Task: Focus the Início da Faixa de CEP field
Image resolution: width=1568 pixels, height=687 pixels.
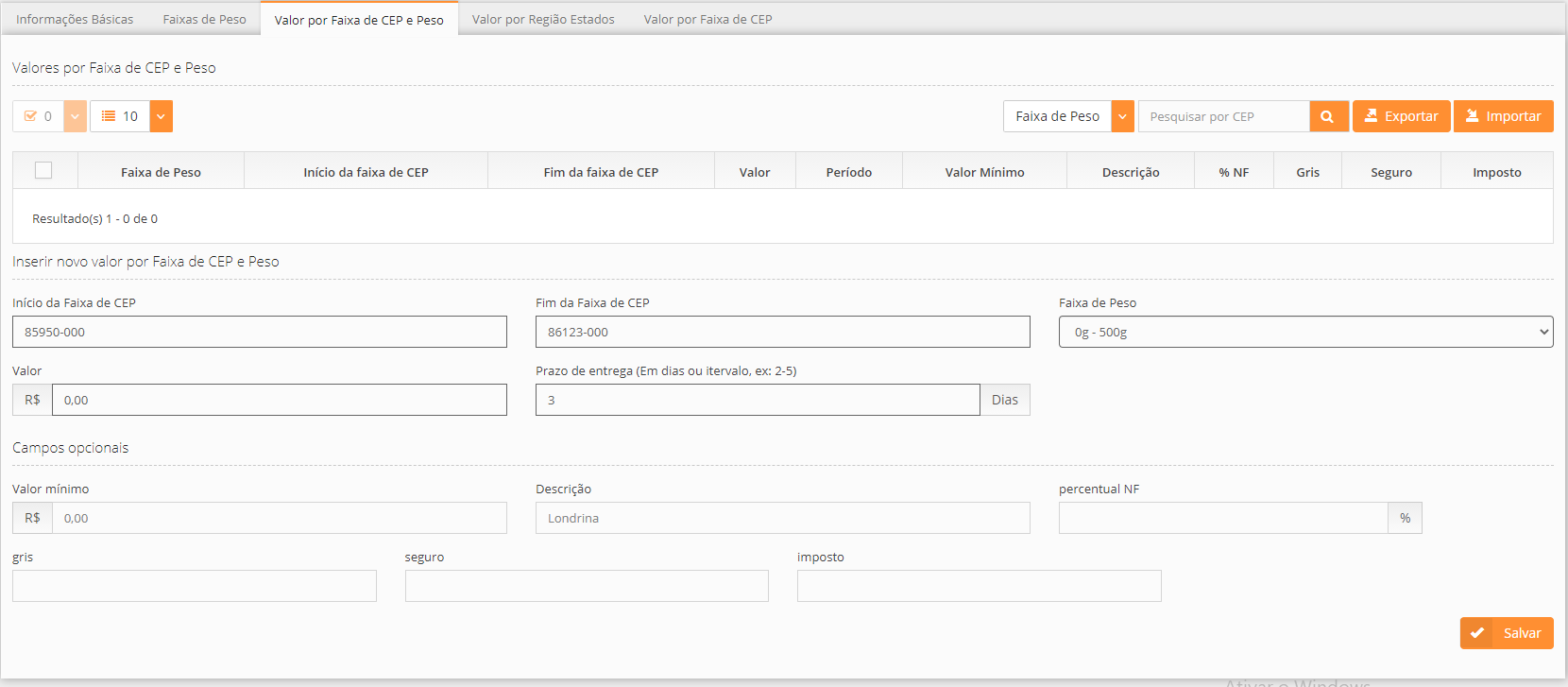Action: 260,332
